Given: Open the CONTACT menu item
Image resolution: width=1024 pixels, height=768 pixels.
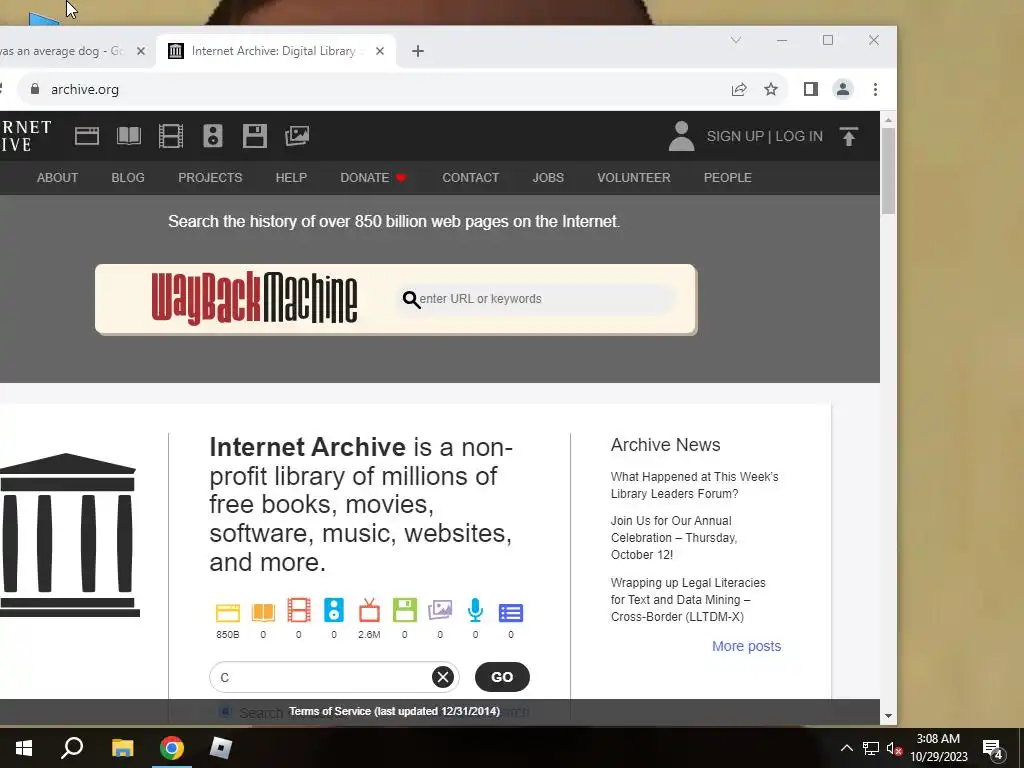Looking at the screenshot, I should (470, 178).
